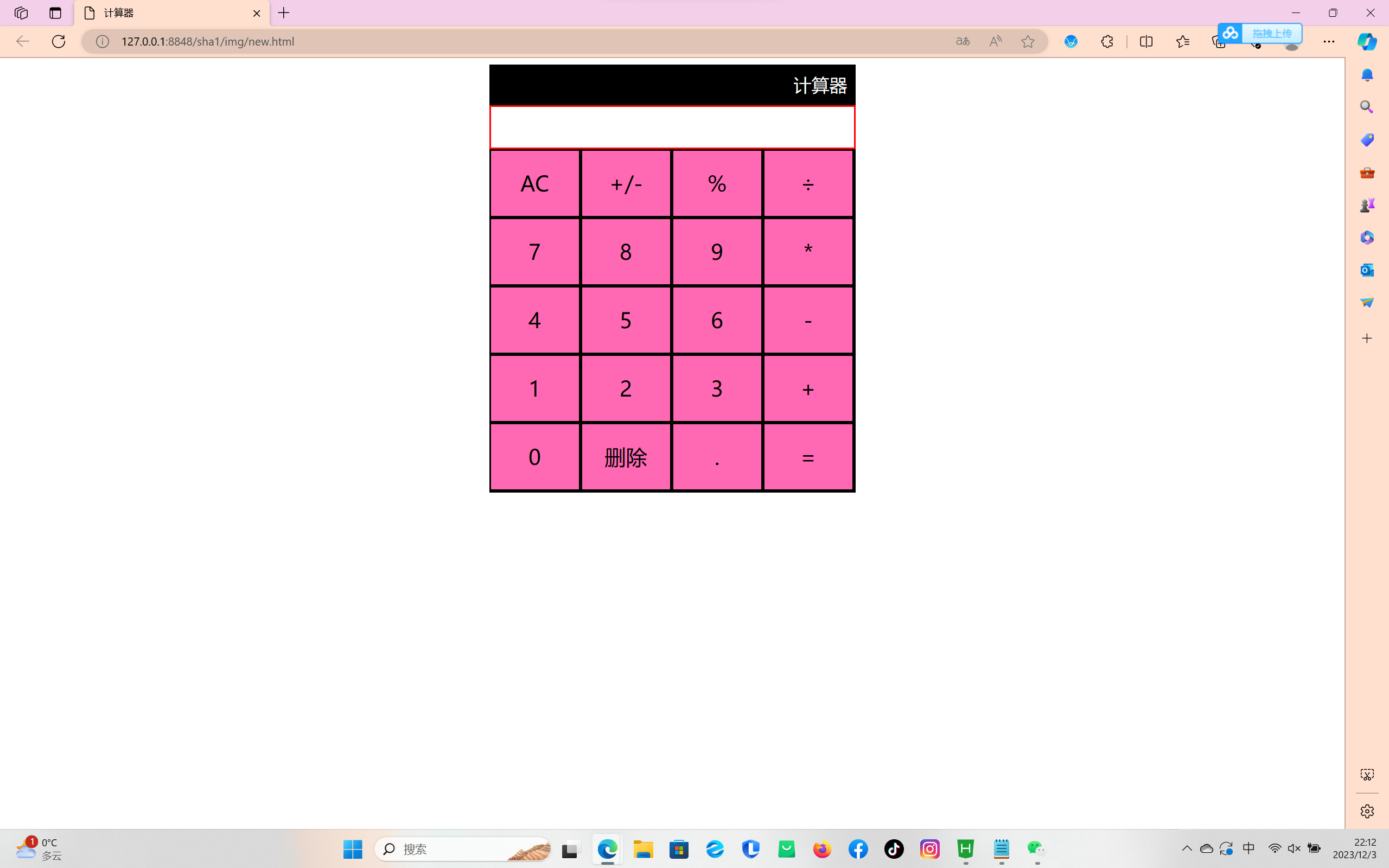Open sidebar settings gear icon

pyautogui.click(x=1367, y=810)
